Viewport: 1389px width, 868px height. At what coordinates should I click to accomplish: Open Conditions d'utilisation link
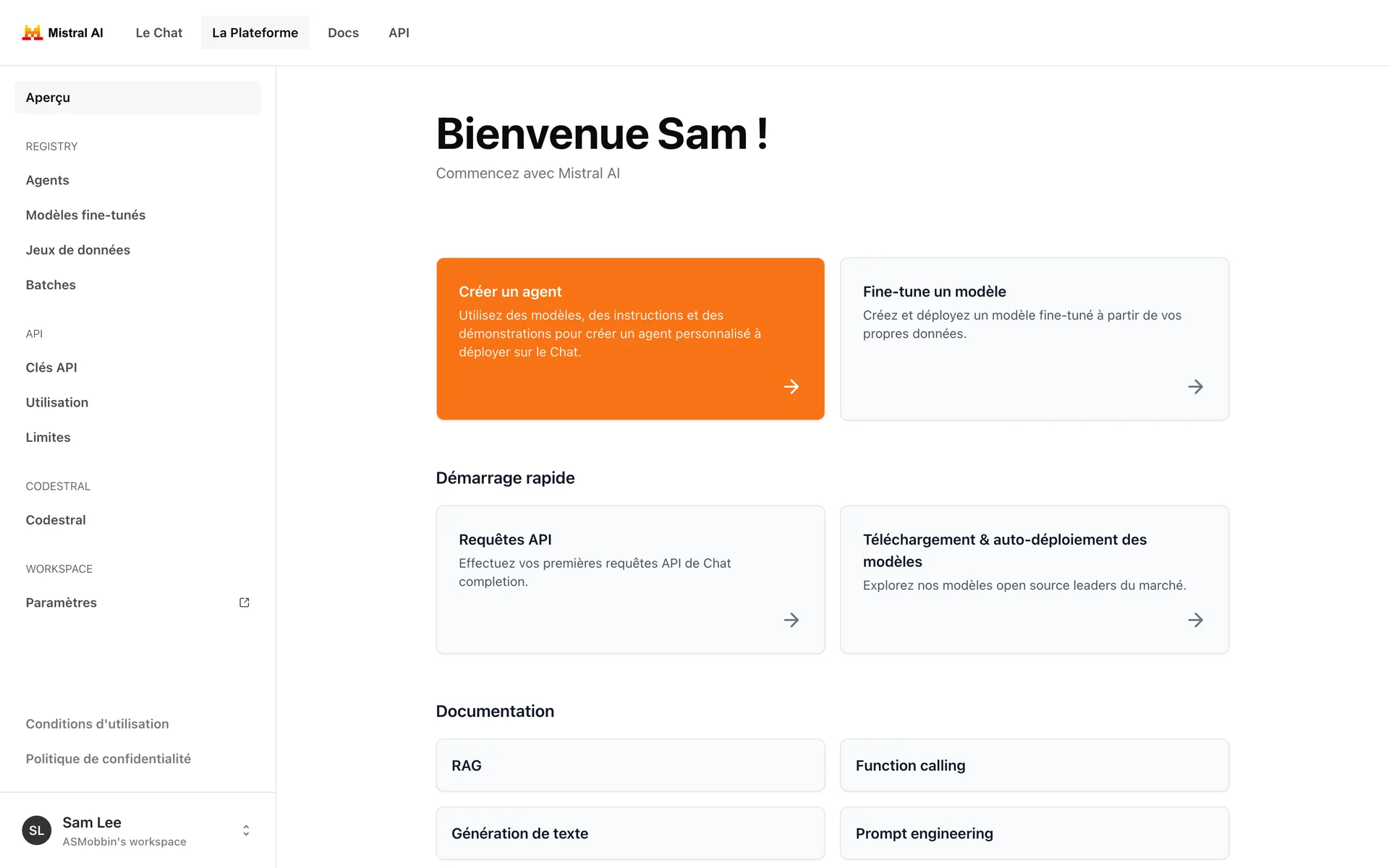[x=97, y=724]
